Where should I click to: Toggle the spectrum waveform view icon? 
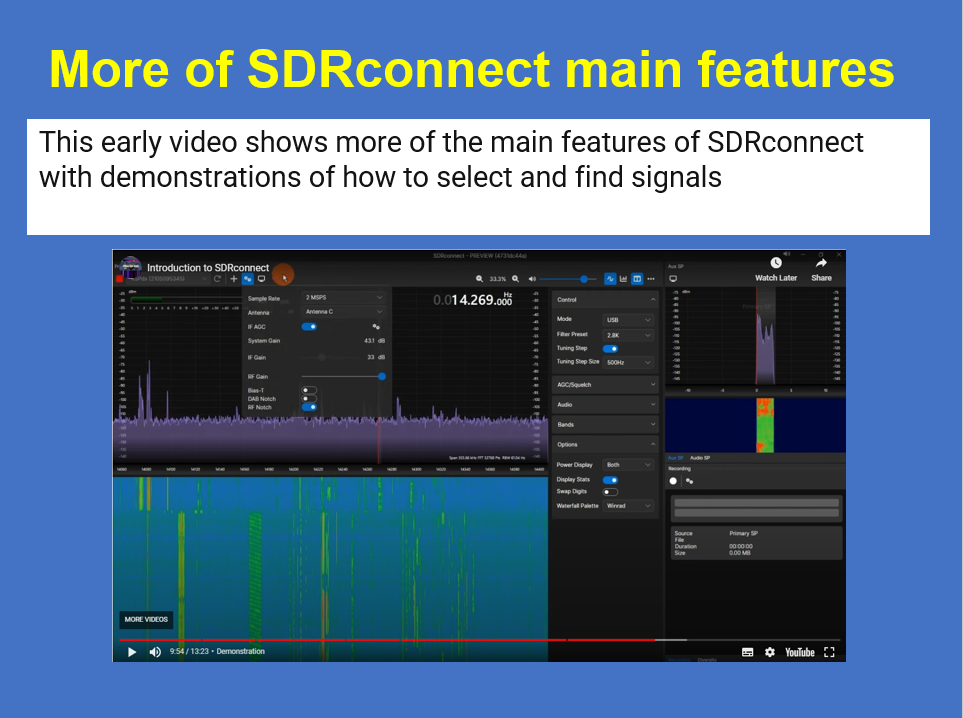coord(610,279)
